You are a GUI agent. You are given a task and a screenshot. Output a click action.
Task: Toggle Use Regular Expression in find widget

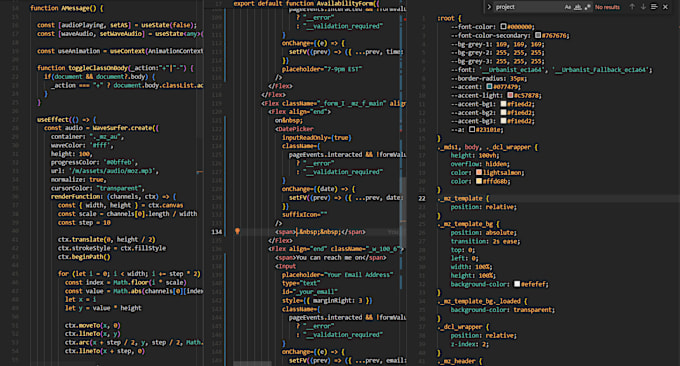(x=588, y=7)
